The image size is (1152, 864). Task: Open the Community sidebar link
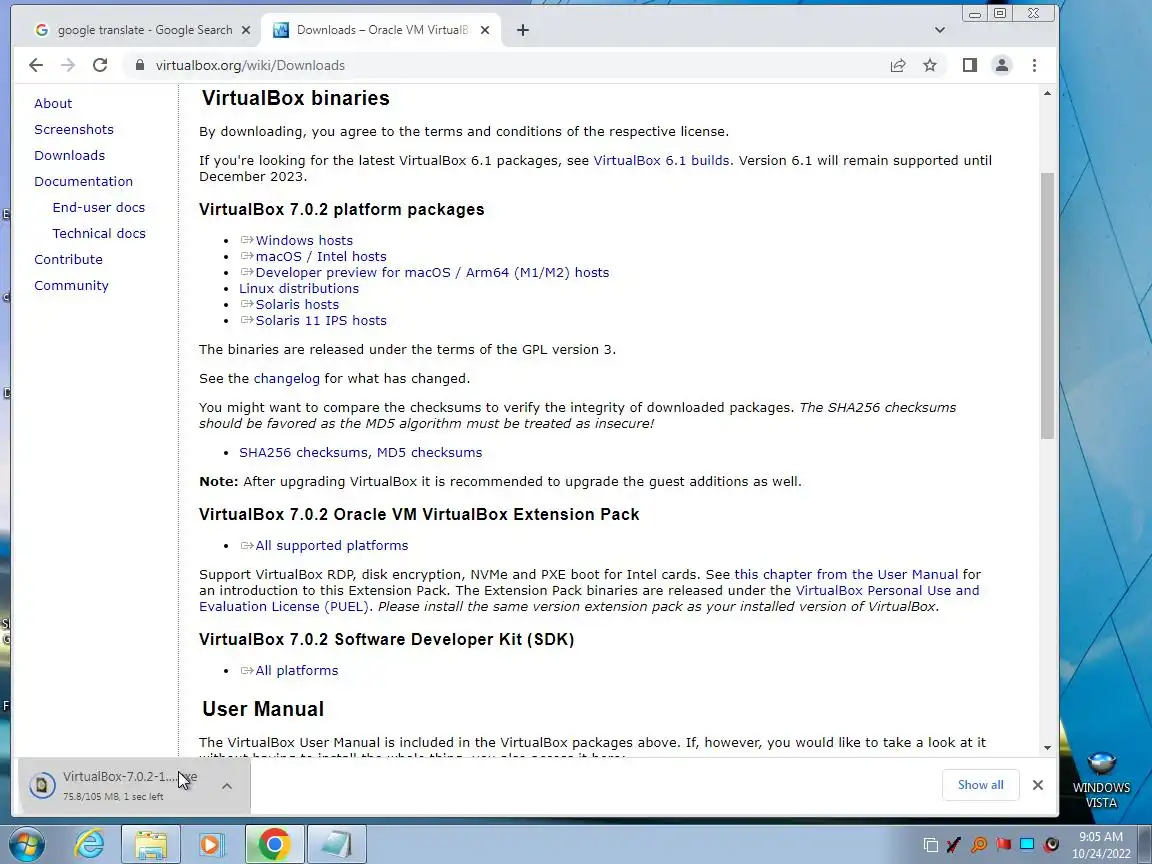click(x=71, y=285)
